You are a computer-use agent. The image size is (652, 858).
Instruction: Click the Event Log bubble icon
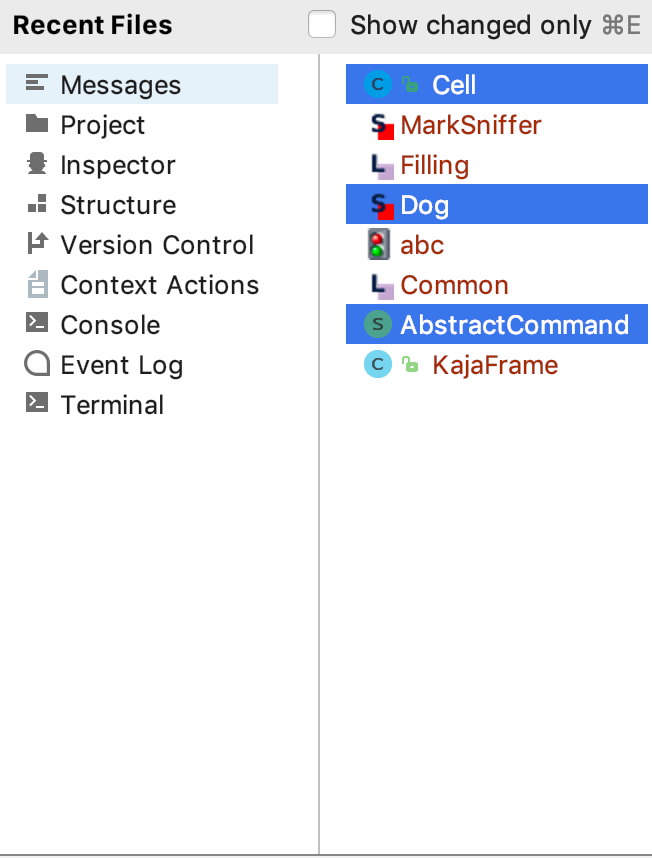pos(32,365)
